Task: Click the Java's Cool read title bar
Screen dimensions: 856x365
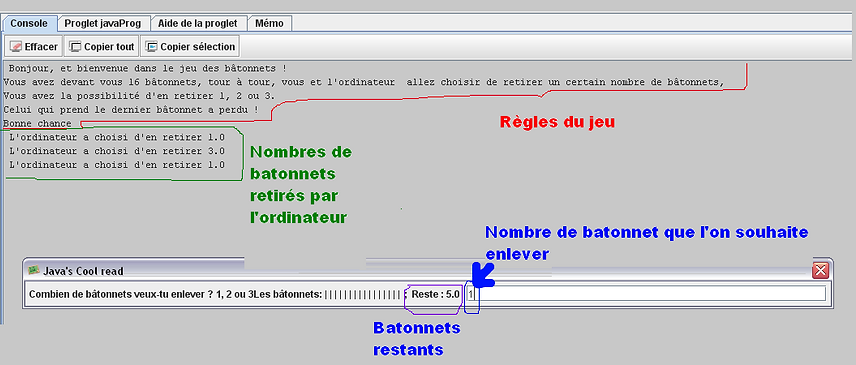Action: click(x=428, y=270)
